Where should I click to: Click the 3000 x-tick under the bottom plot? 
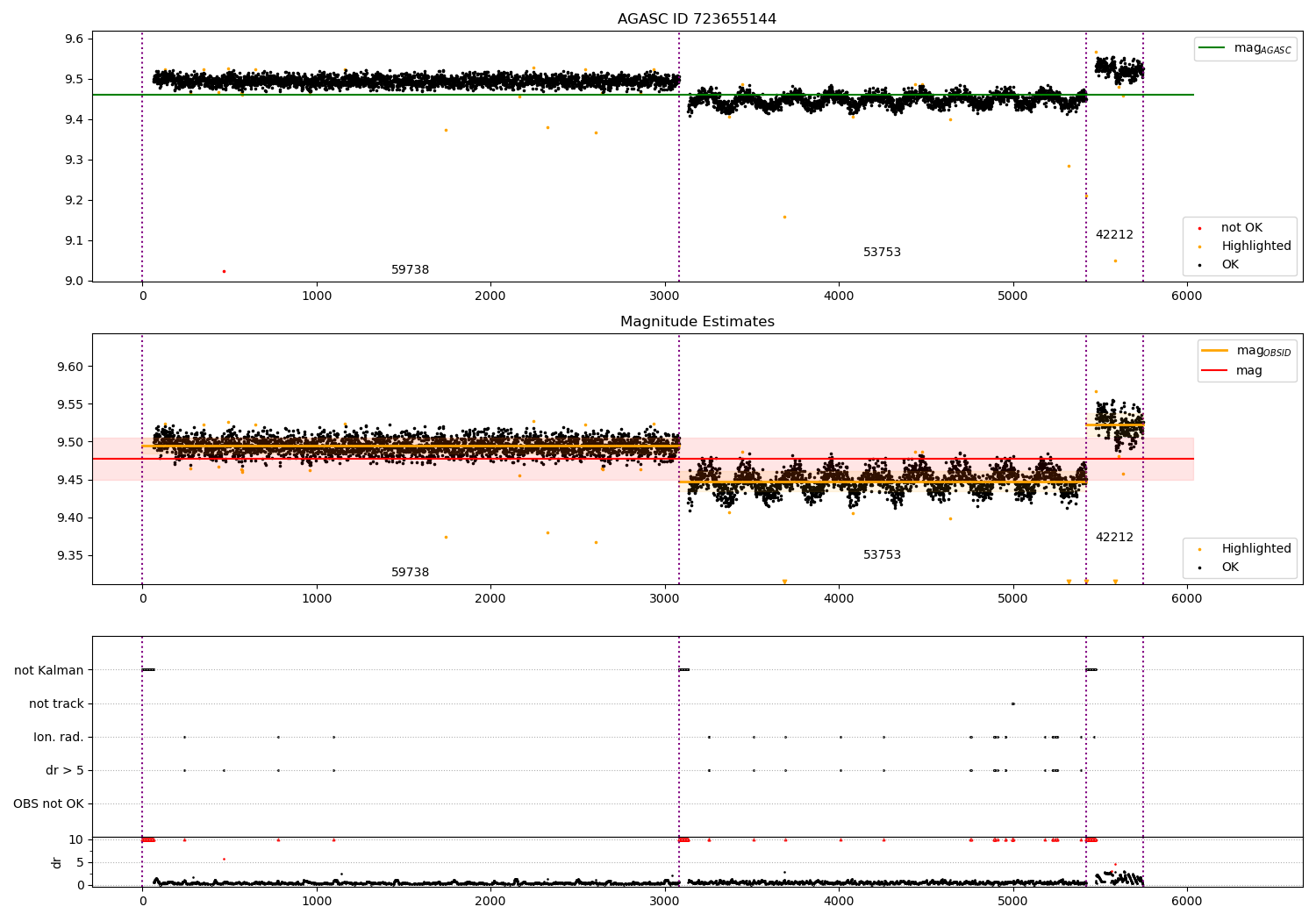(x=665, y=900)
